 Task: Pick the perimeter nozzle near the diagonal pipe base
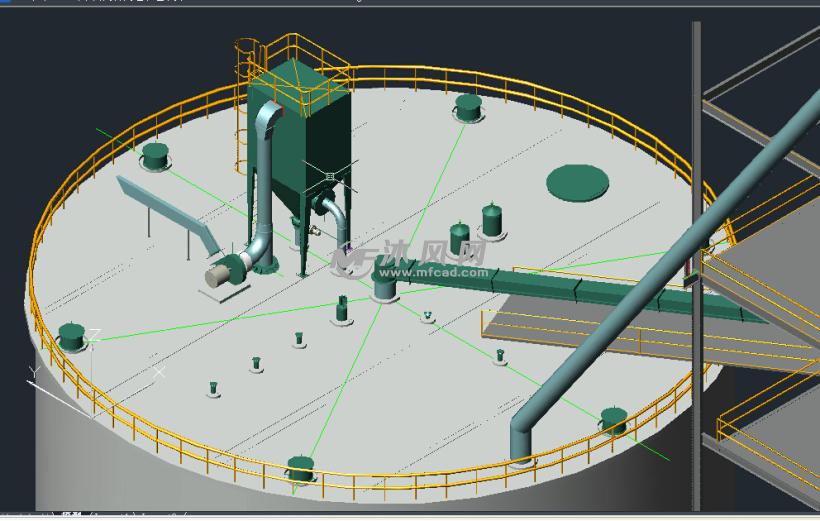click(613, 421)
